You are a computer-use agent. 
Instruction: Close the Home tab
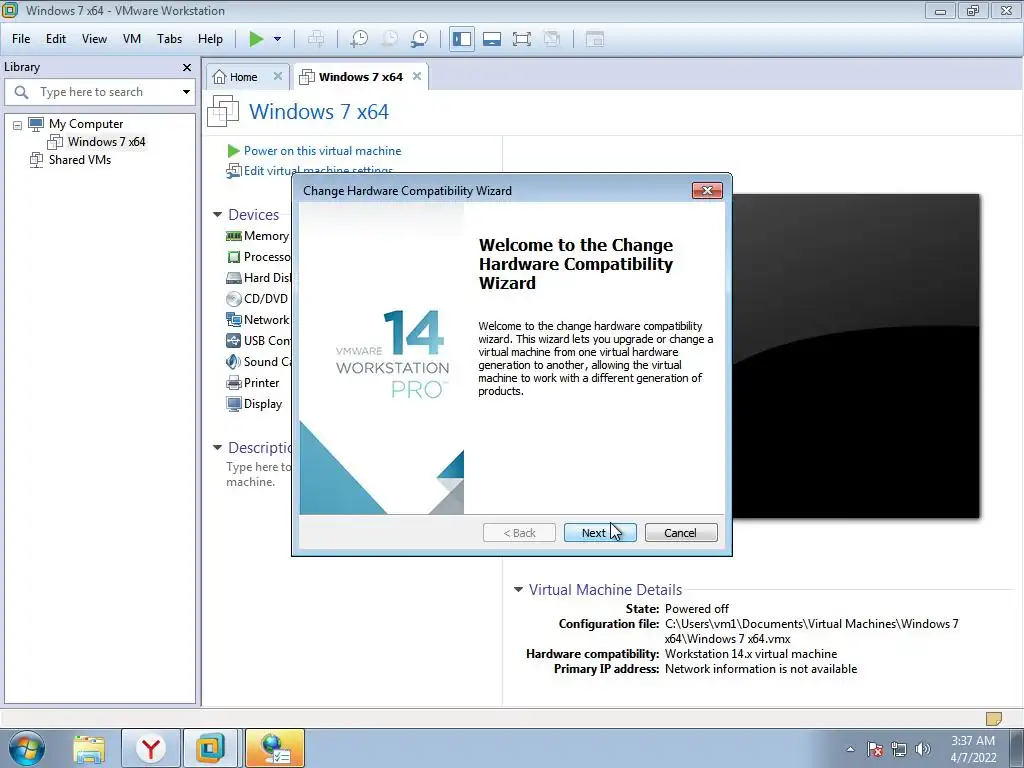point(278,76)
